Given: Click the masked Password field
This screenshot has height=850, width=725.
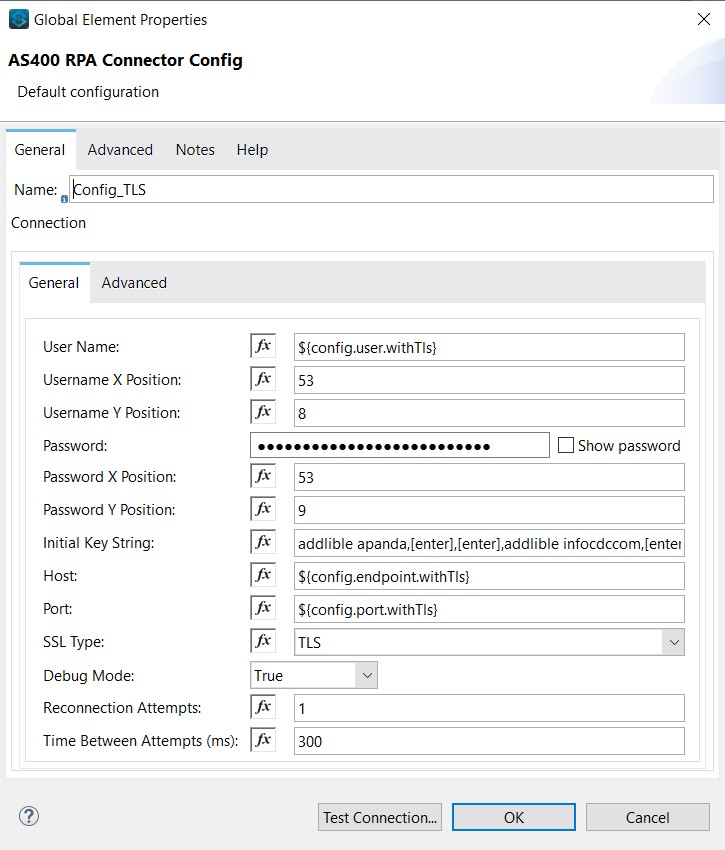Looking at the screenshot, I should click(400, 445).
